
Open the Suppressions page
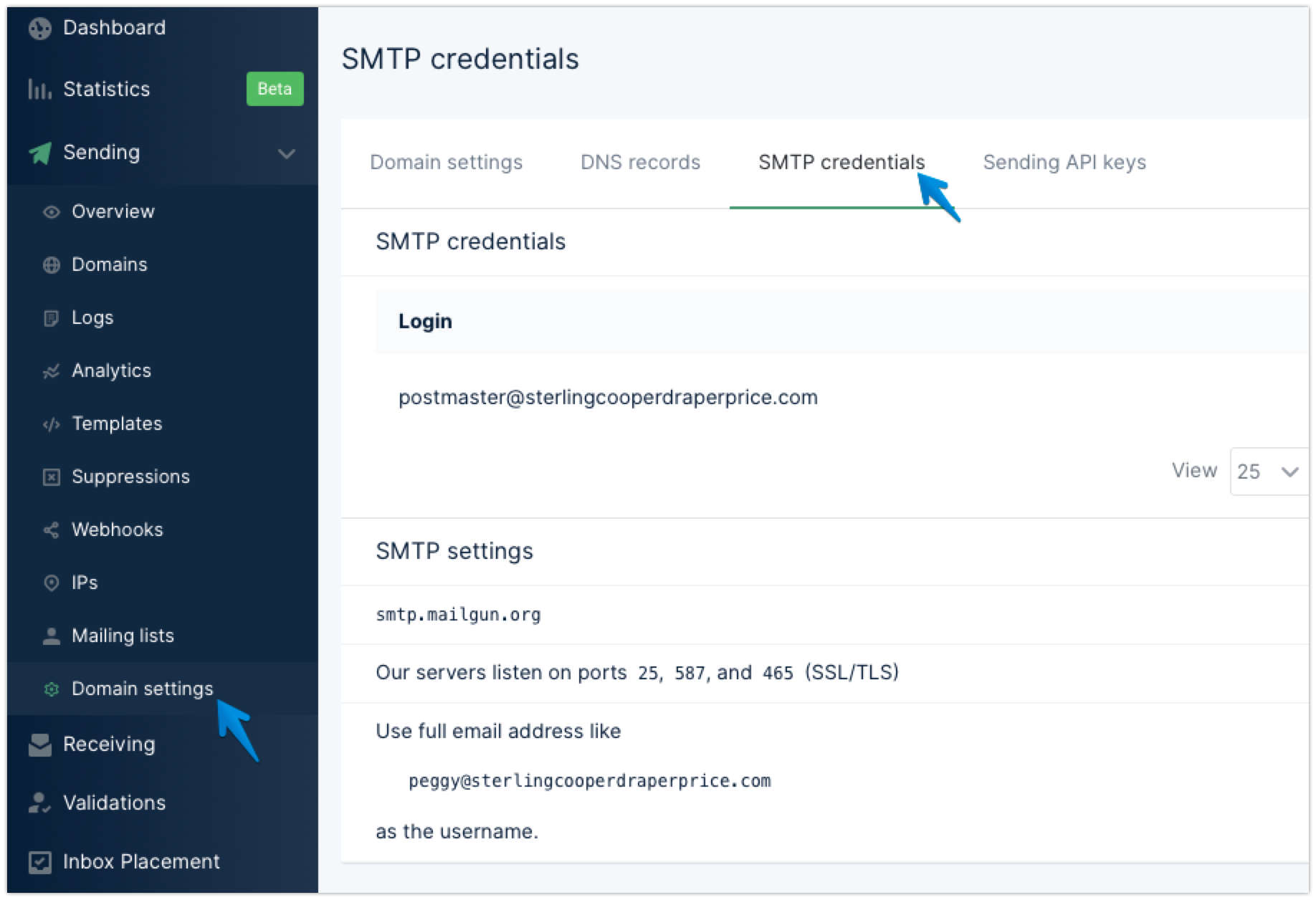pyautogui.click(x=130, y=477)
